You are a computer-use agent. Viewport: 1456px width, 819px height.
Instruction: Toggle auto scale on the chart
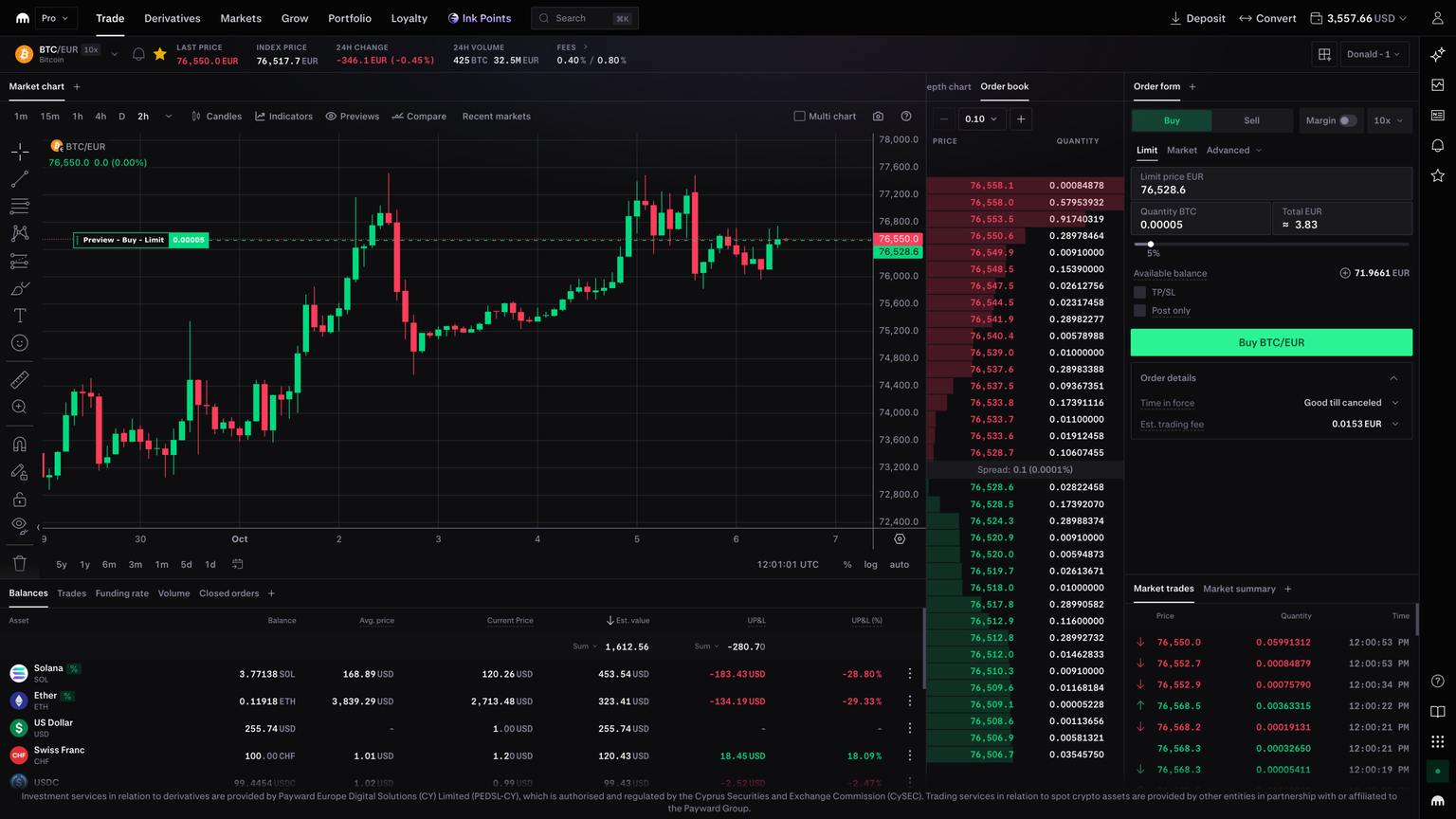coord(899,565)
